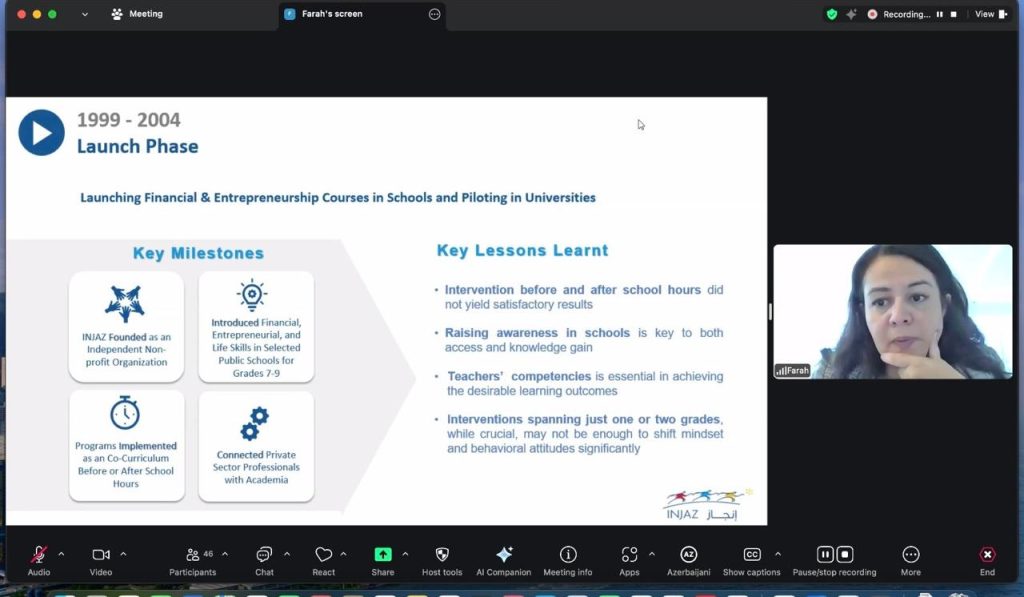Click Farah's video thumbnail
Screen dimensions: 1024x597
coord(892,312)
